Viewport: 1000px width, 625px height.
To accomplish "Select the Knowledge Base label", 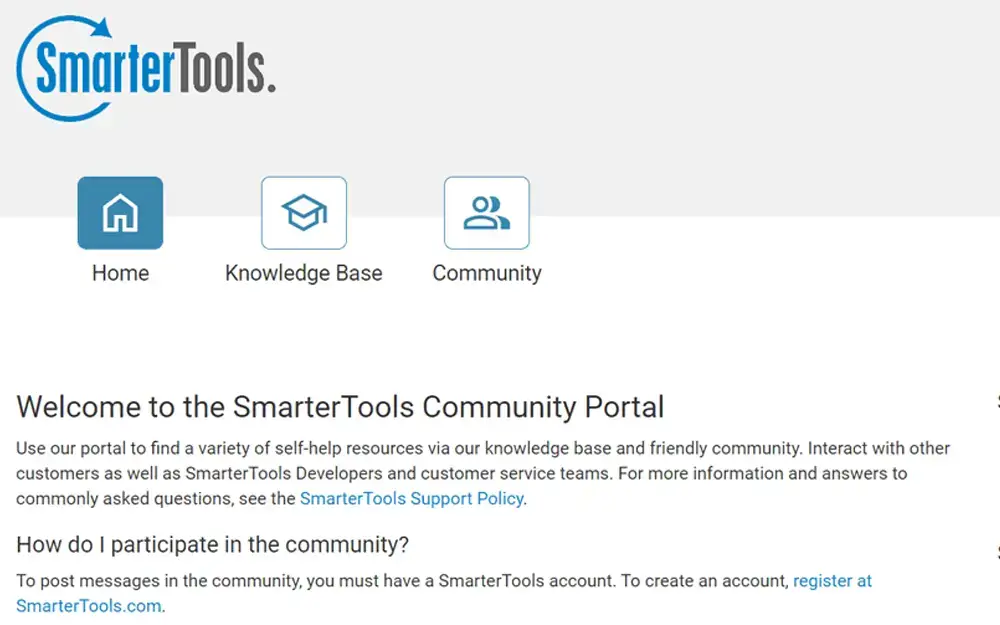I will pos(304,273).
